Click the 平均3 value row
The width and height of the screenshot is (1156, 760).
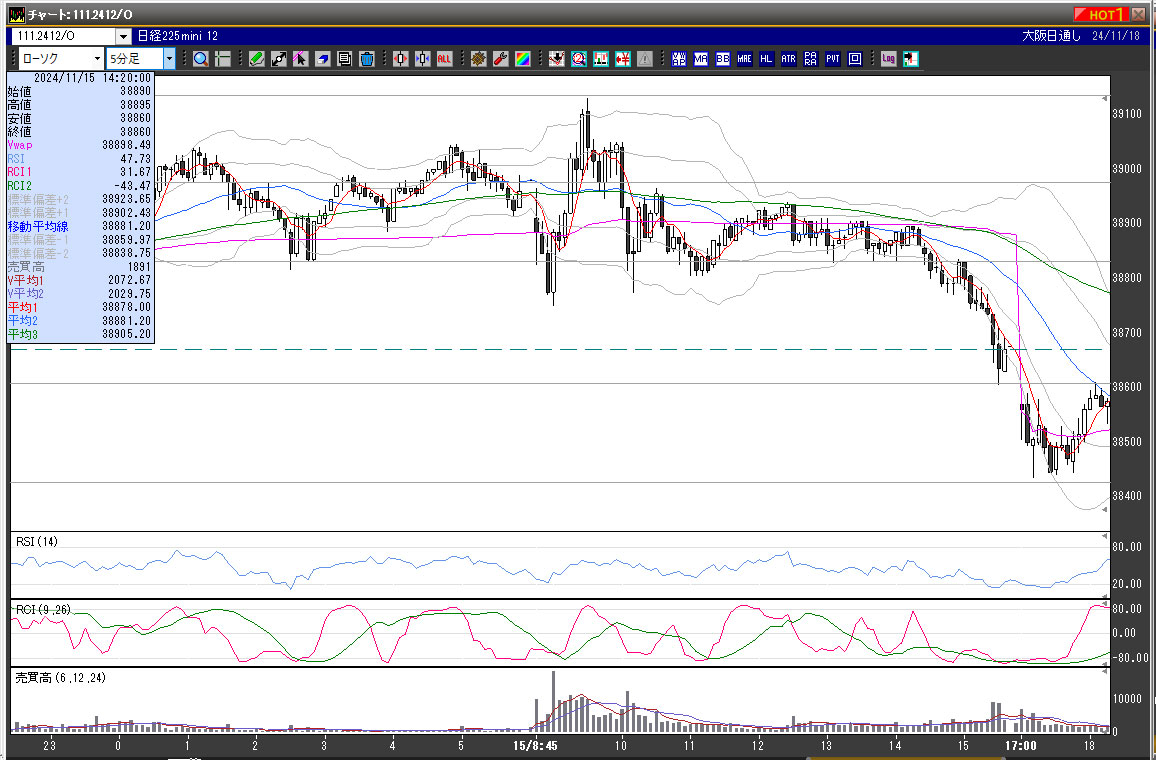coord(80,335)
